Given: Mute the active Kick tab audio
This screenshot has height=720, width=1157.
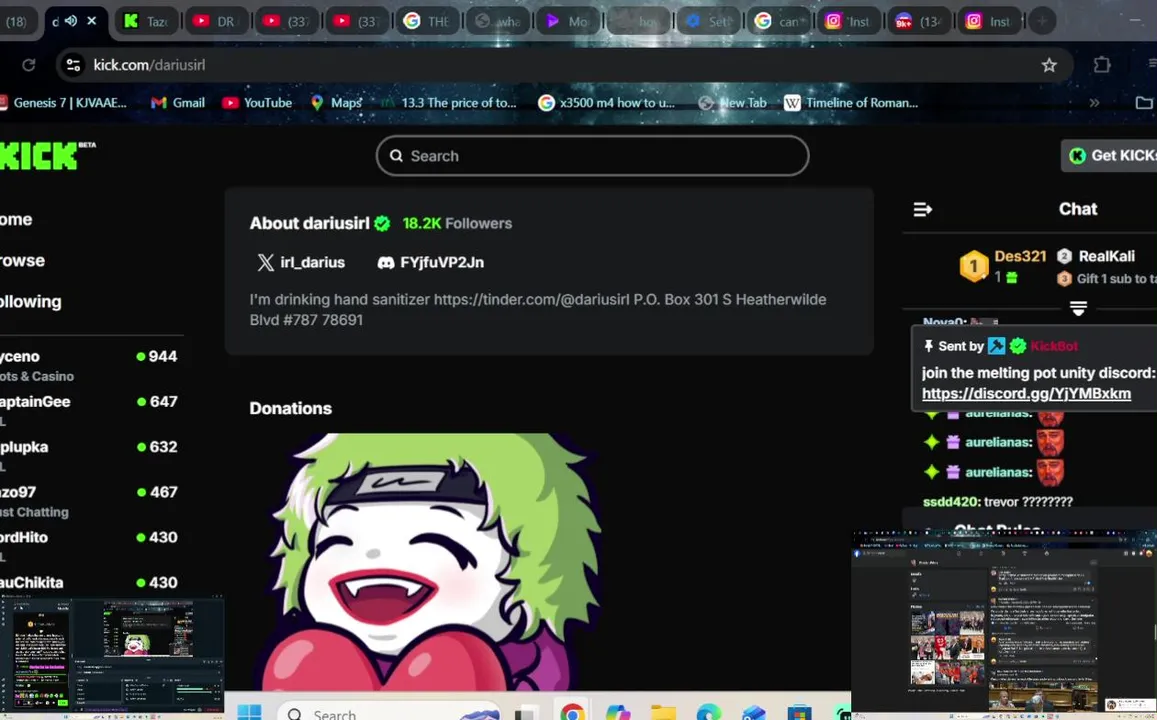Looking at the screenshot, I should (x=71, y=21).
